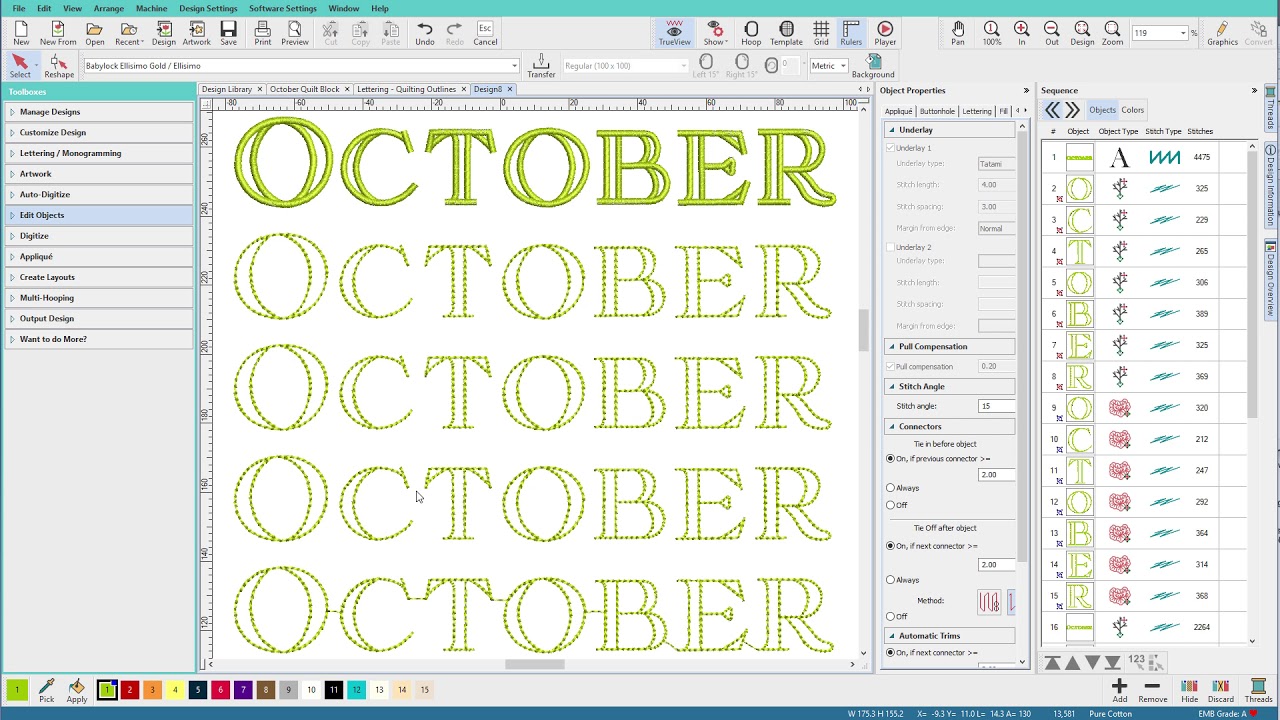1280x720 pixels.
Task: Open the Design Settings menu
Action: [208, 8]
